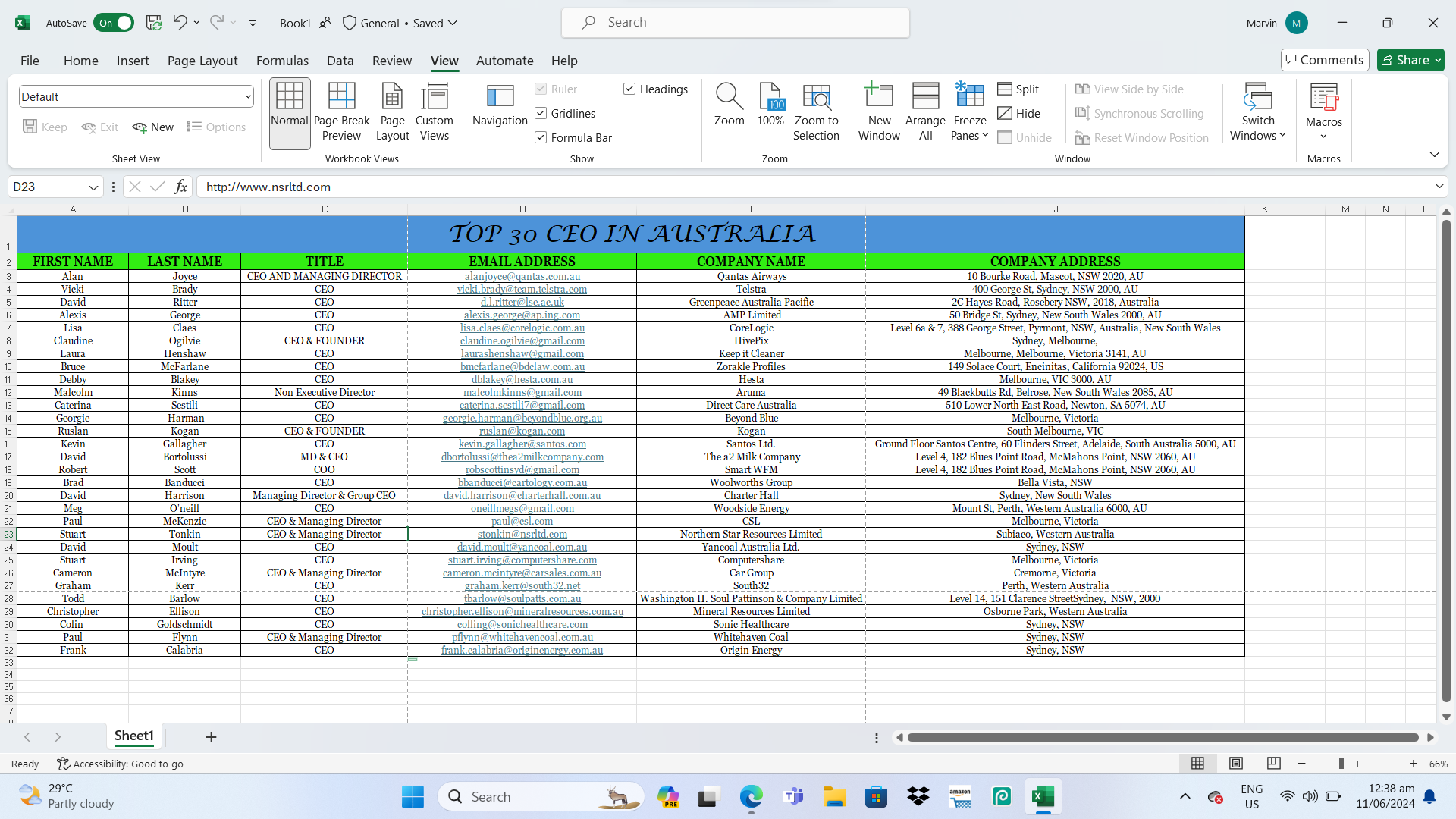1456x819 pixels.
Task: Select the Sheet1 tab
Action: (134, 736)
